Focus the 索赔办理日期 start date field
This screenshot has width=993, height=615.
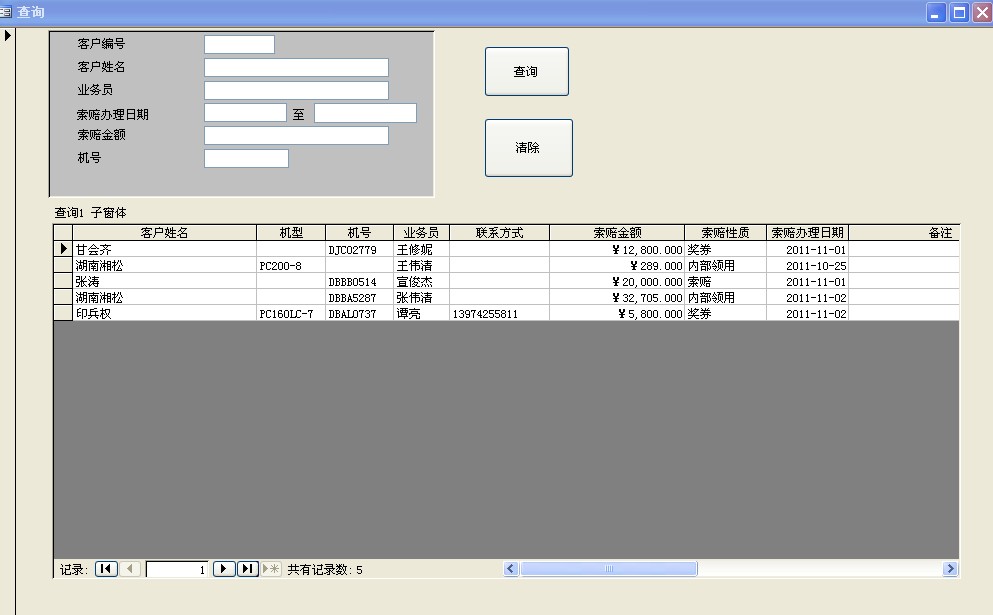(246, 113)
